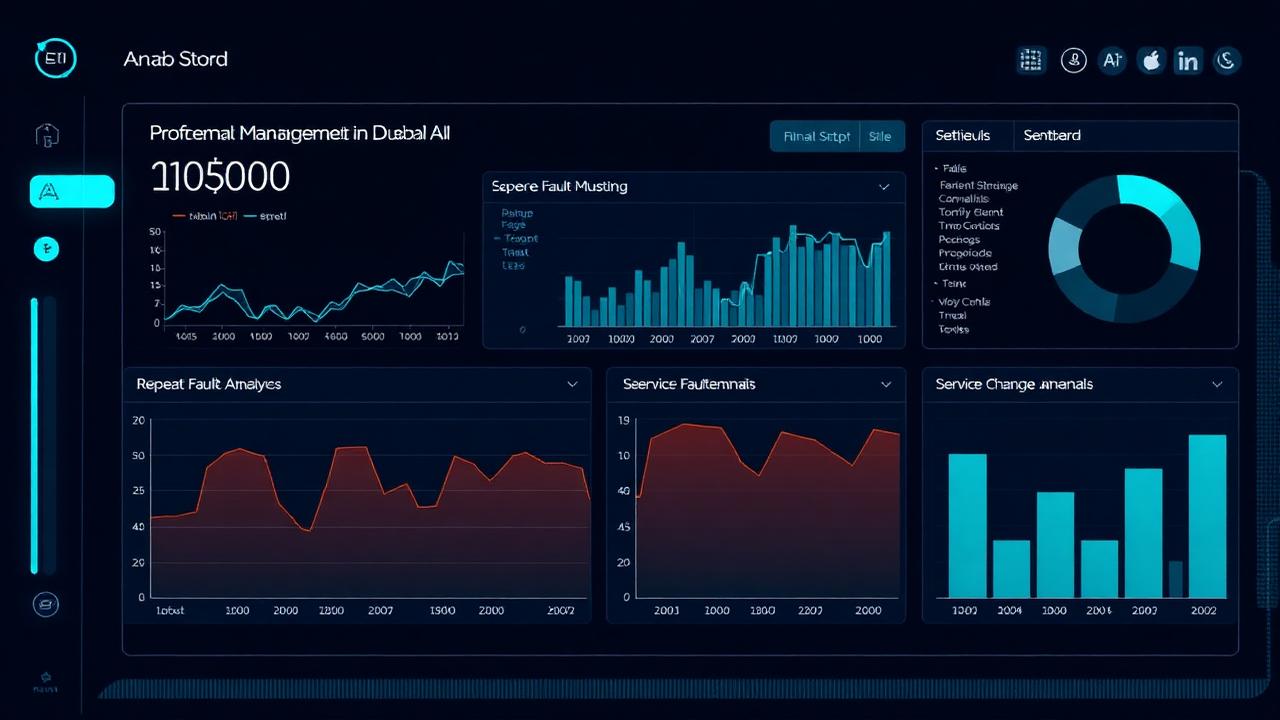Click the first bar in Service Change chart
The width and height of the screenshot is (1280, 720).
(967, 526)
